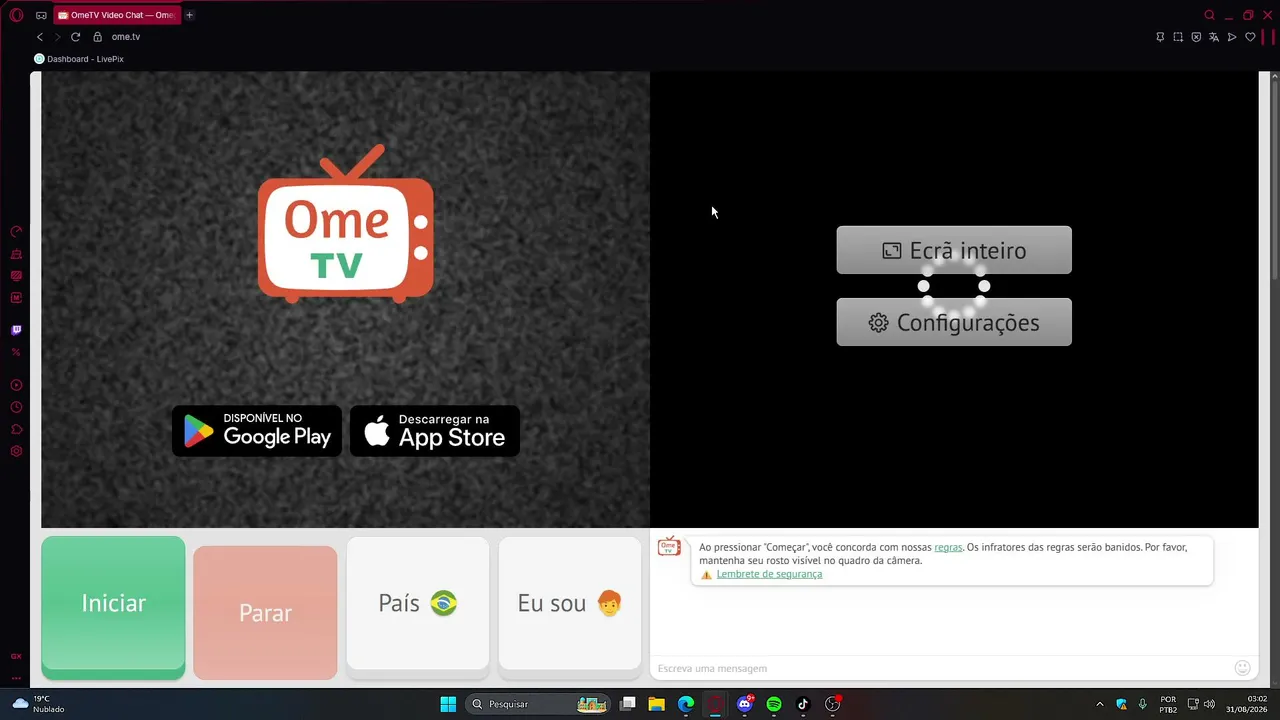The height and width of the screenshot is (720, 1280).
Task: Open the percent deals sidebar icon
Action: click(16, 352)
